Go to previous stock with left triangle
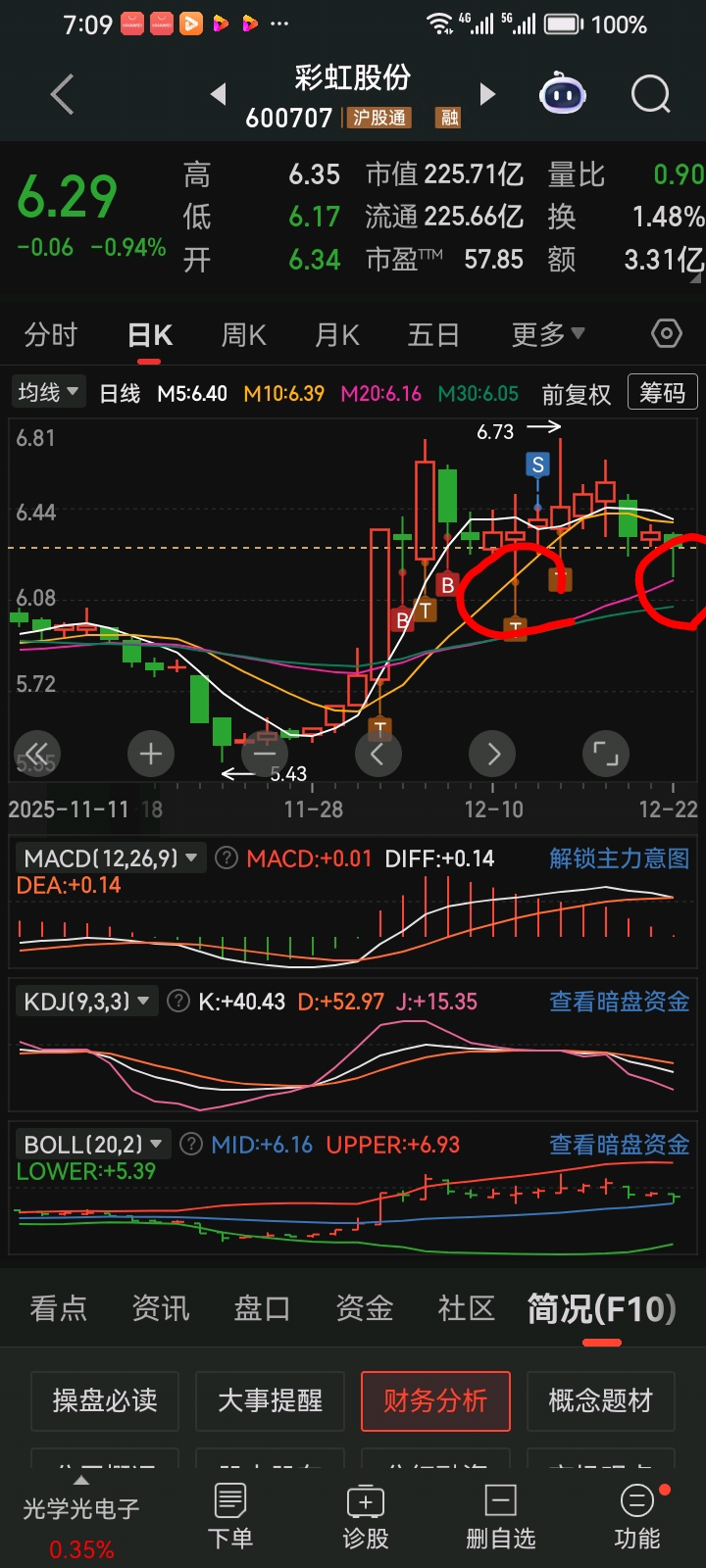 click(x=219, y=94)
